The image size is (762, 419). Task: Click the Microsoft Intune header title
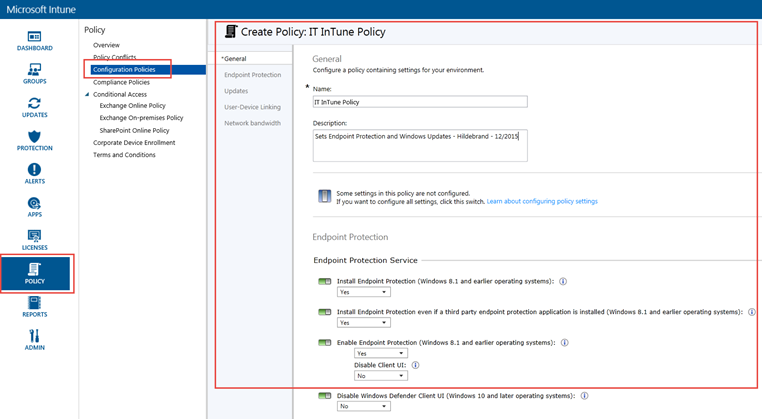(41, 9)
